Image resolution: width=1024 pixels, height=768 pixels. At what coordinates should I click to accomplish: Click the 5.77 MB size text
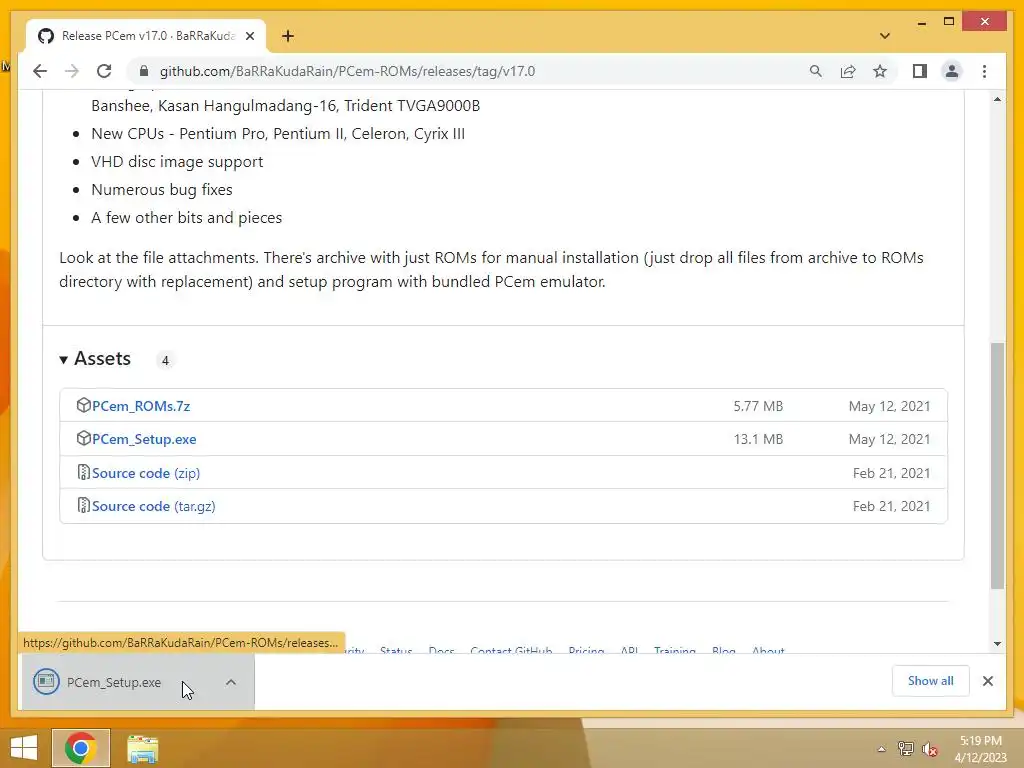pos(758,406)
